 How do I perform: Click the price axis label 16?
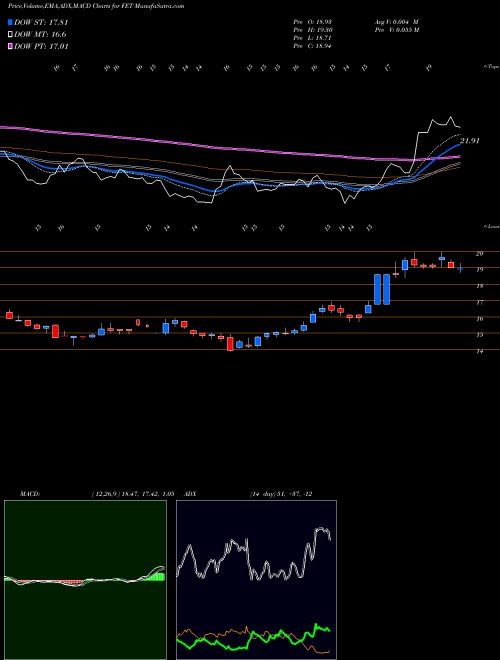[479, 319]
